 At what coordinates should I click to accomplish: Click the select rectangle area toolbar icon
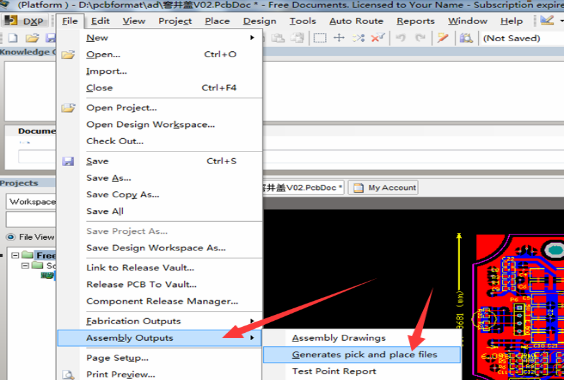tap(320, 38)
